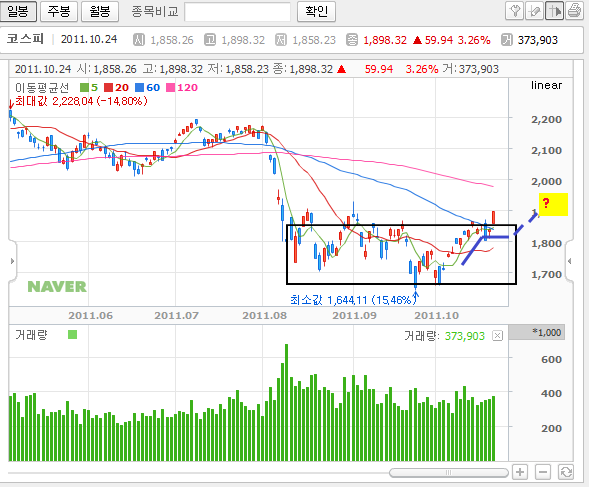Click the high price 고 icon
Screen dimensions: 591x487
point(210,40)
